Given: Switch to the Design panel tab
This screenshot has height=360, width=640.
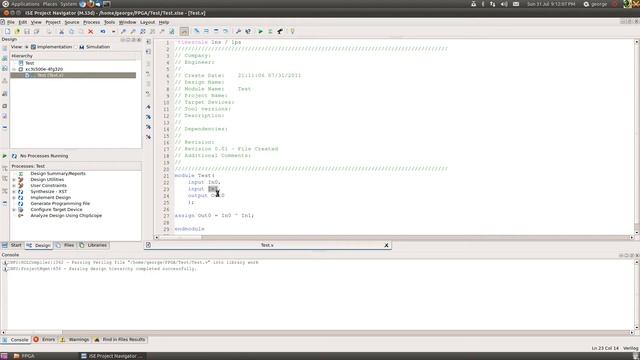Looking at the screenshot, I should pos(38,245).
